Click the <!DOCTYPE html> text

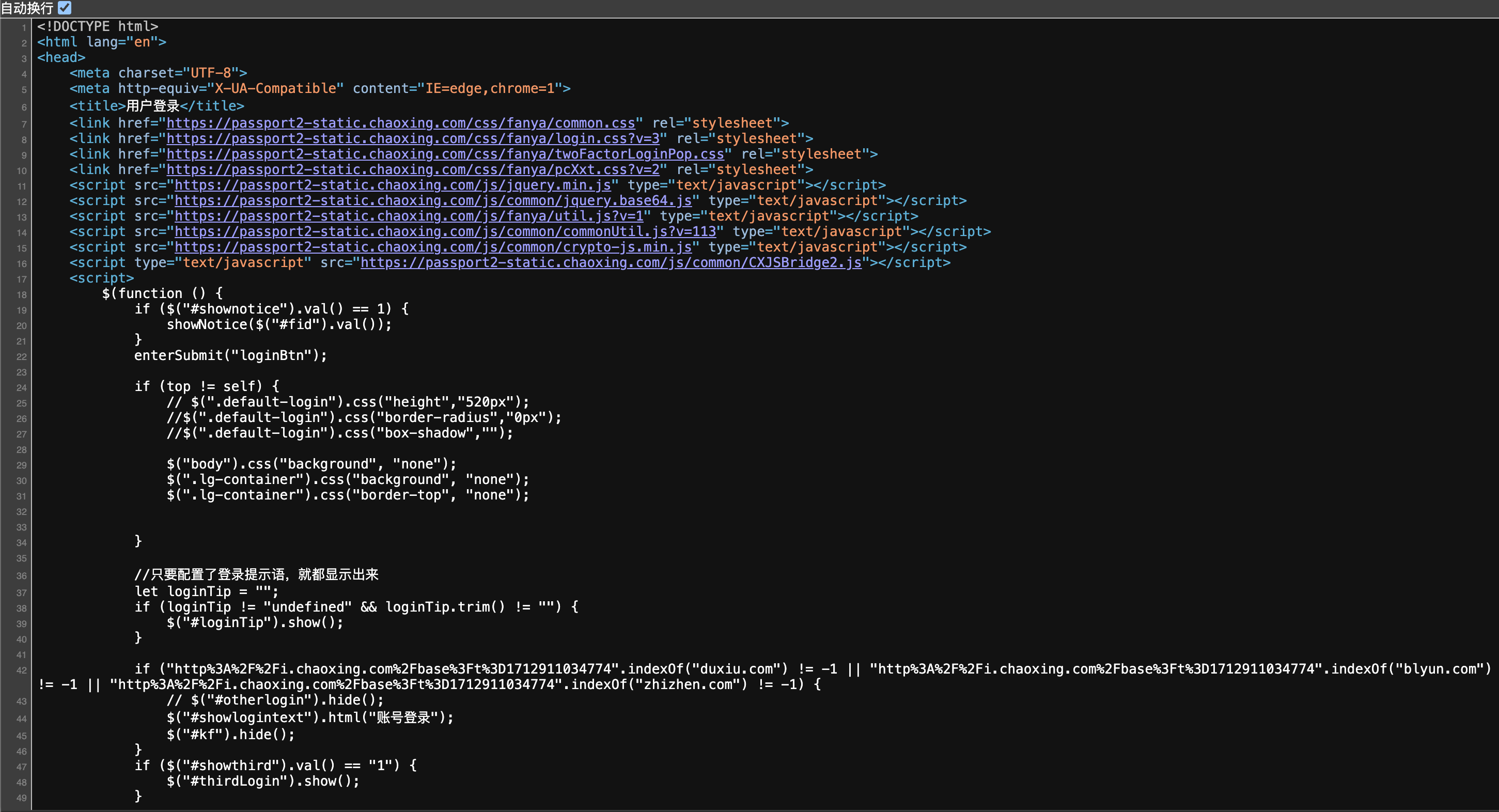coord(98,26)
